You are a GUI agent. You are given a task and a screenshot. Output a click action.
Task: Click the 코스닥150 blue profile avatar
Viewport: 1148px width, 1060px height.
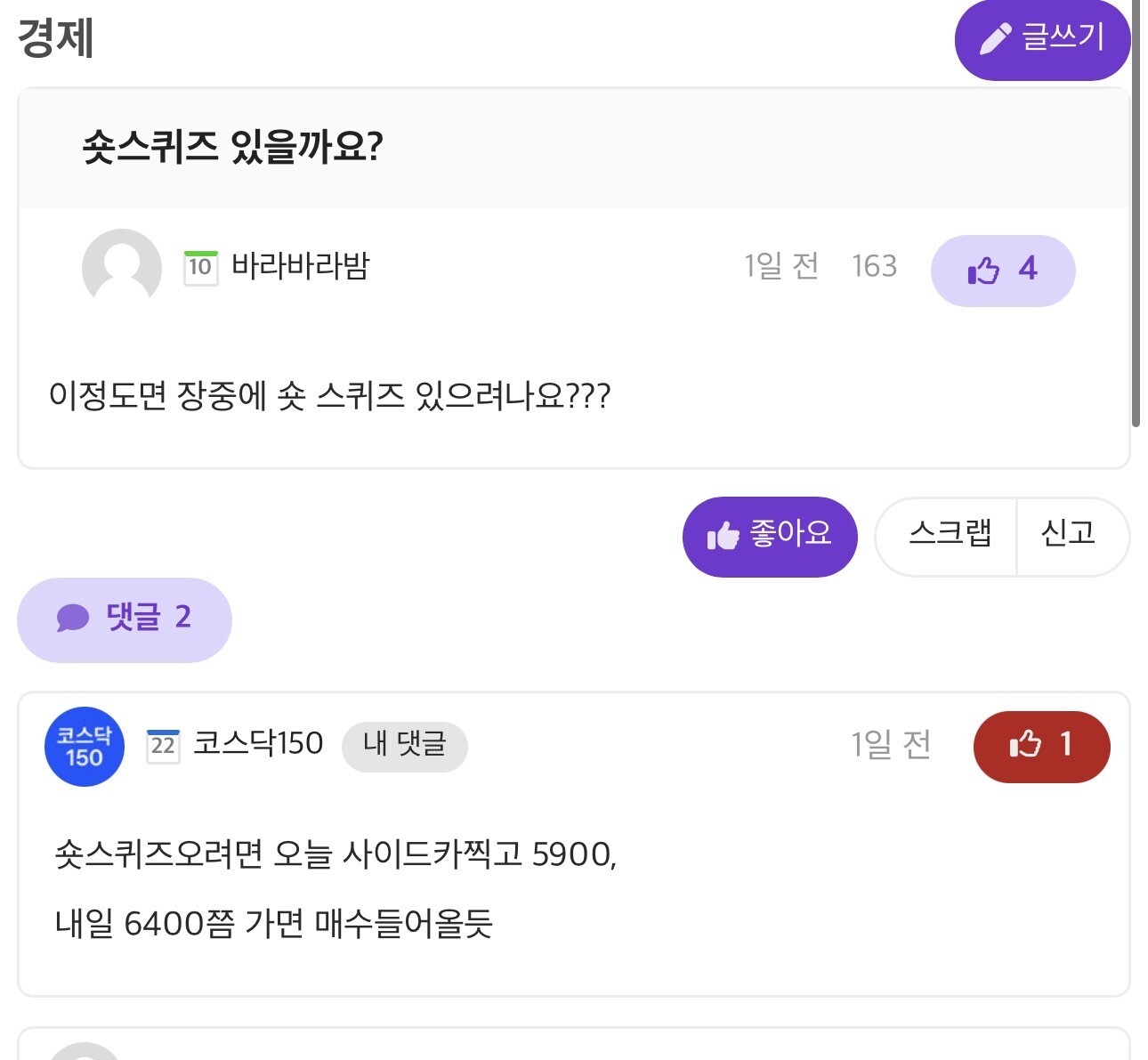[x=85, y=746]
